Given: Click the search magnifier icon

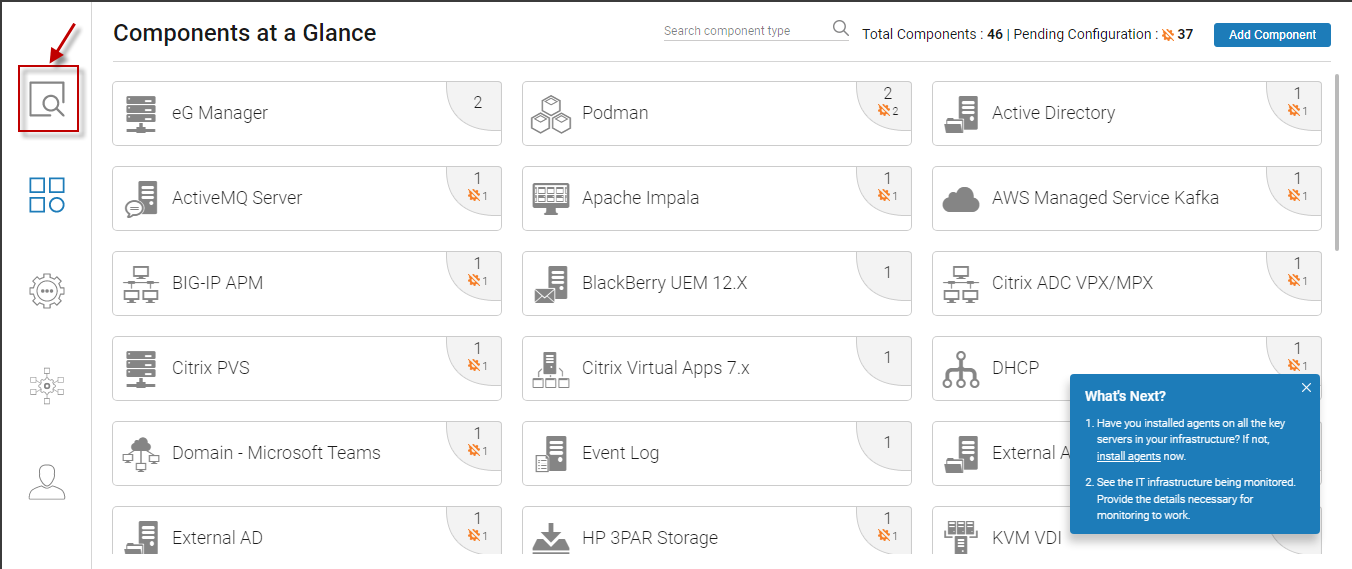Looking at the screenshot, I should pyautogui.click(x=841, y=28).
